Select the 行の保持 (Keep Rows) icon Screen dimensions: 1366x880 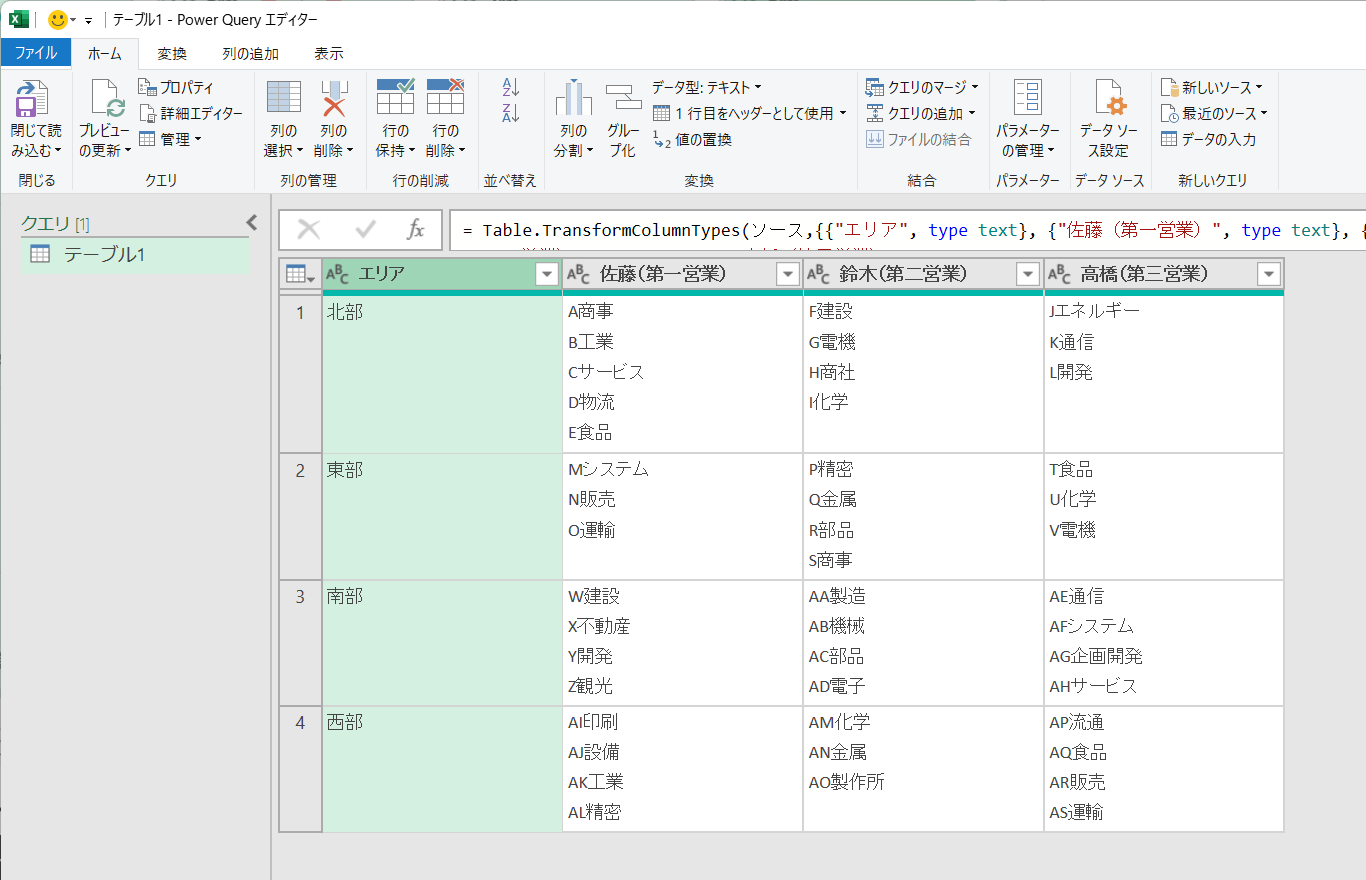pyautogui.click(x=395, y=113)
